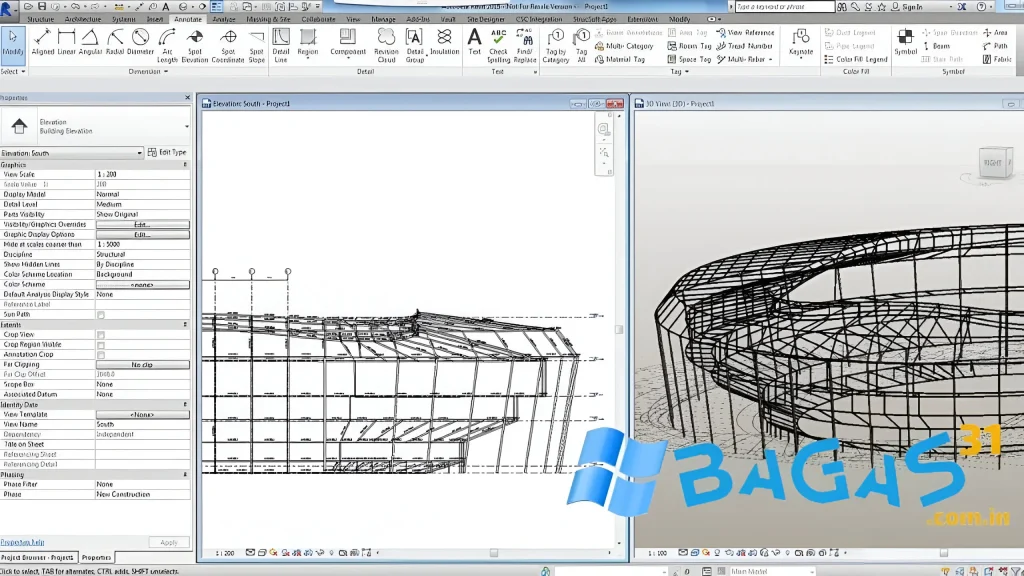Open the Component tool
The height and width of the screenshot is (576, 1024).
click(x=347, y=44)
